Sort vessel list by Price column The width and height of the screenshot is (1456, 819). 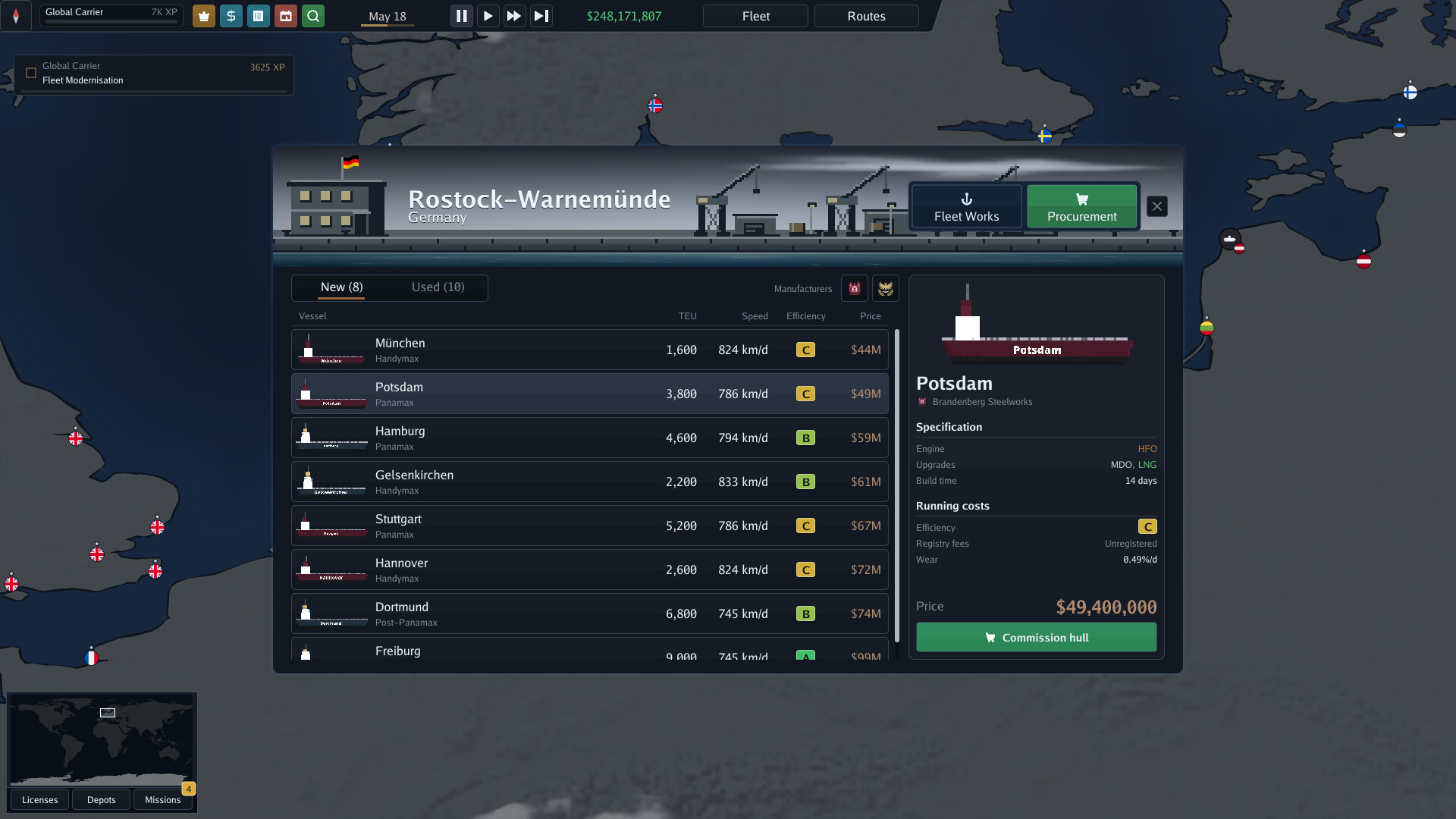pyautogui.click(x=870, y=316)
